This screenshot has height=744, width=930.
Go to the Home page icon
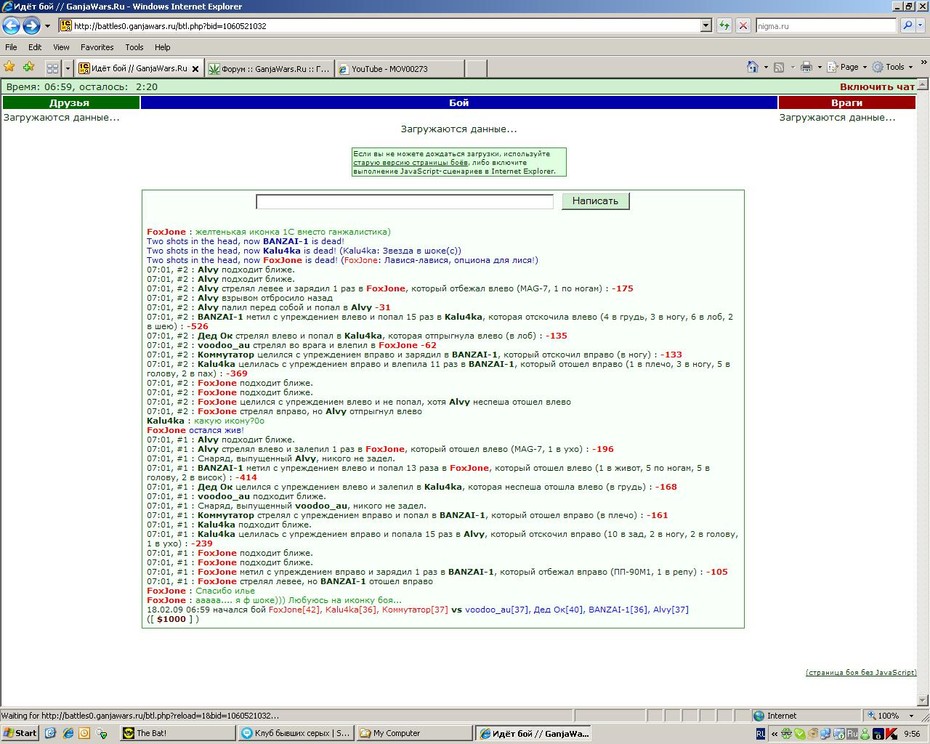coord(753,67)
